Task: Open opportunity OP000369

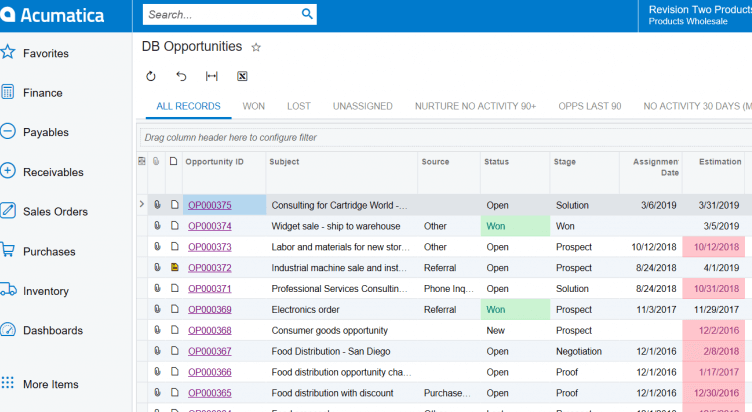Action: point(210,309)
